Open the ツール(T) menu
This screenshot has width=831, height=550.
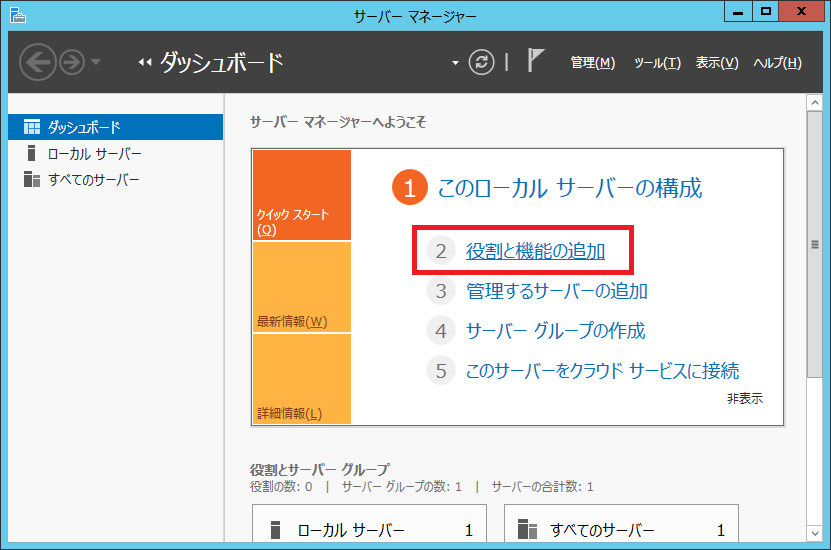(657, 63)
